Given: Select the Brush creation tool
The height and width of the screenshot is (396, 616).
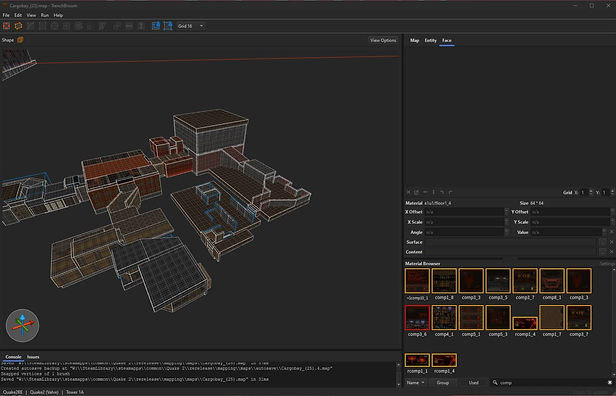Looking at the screenshot, I should click(x=18, y=26).
